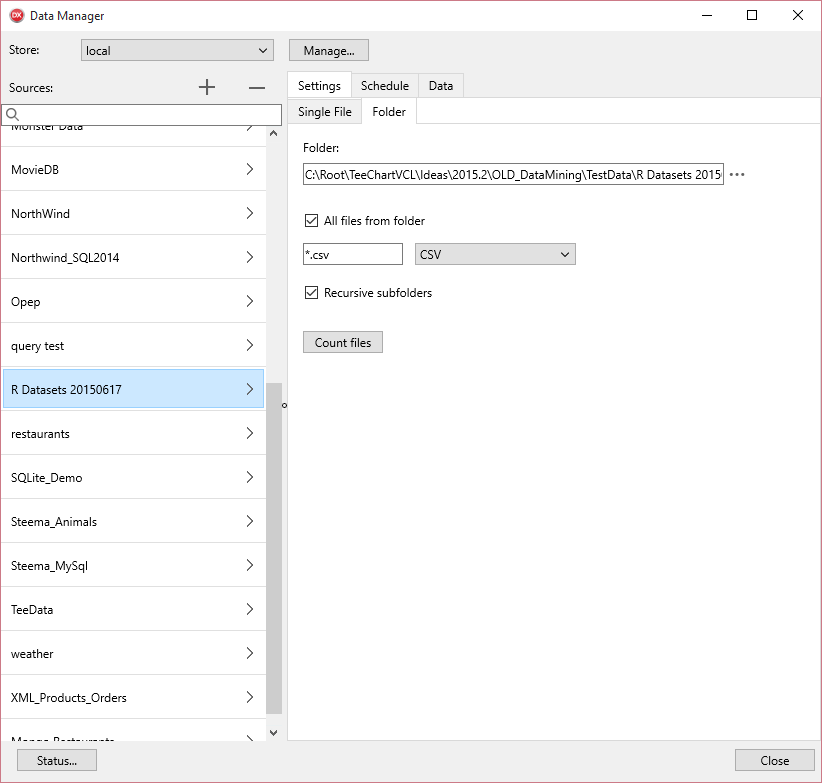Image resolution: width=822 pixels, height=783 pixels.
Task: Switch to the Settings tab
Action: click(319, 85)
